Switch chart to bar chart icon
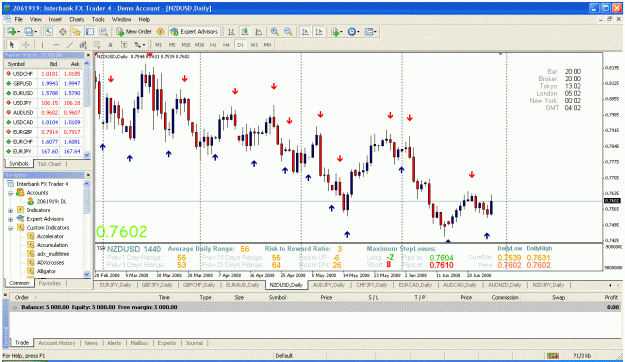This screenshot has width=625, height=362. point(231,31)
